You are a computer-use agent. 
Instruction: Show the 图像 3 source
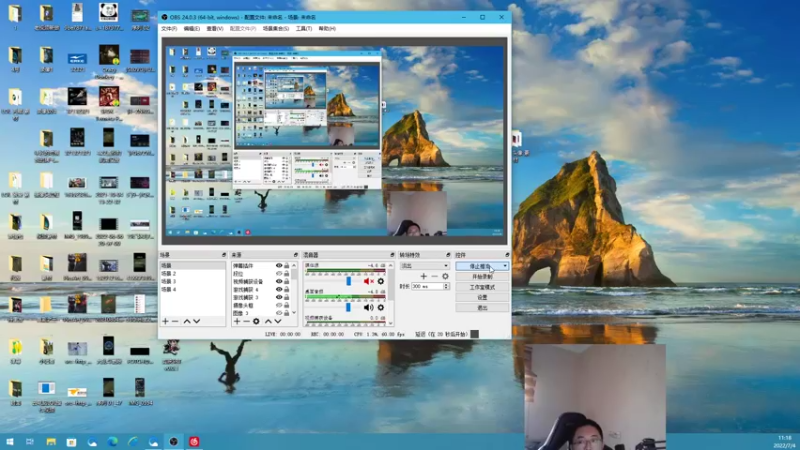coord(279,313)
